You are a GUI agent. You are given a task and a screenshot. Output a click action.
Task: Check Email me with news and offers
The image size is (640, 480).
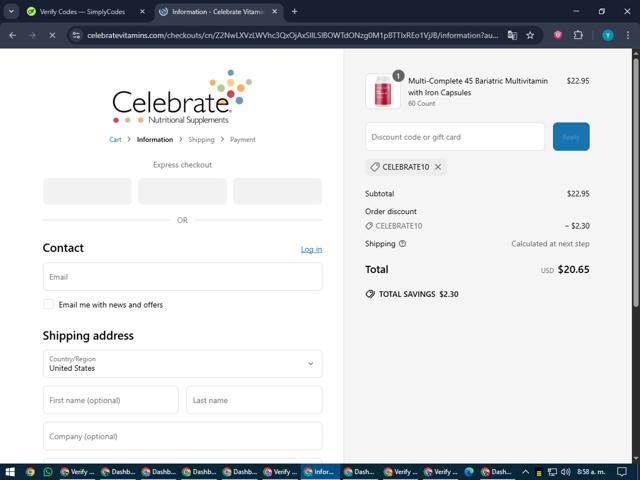49,304
